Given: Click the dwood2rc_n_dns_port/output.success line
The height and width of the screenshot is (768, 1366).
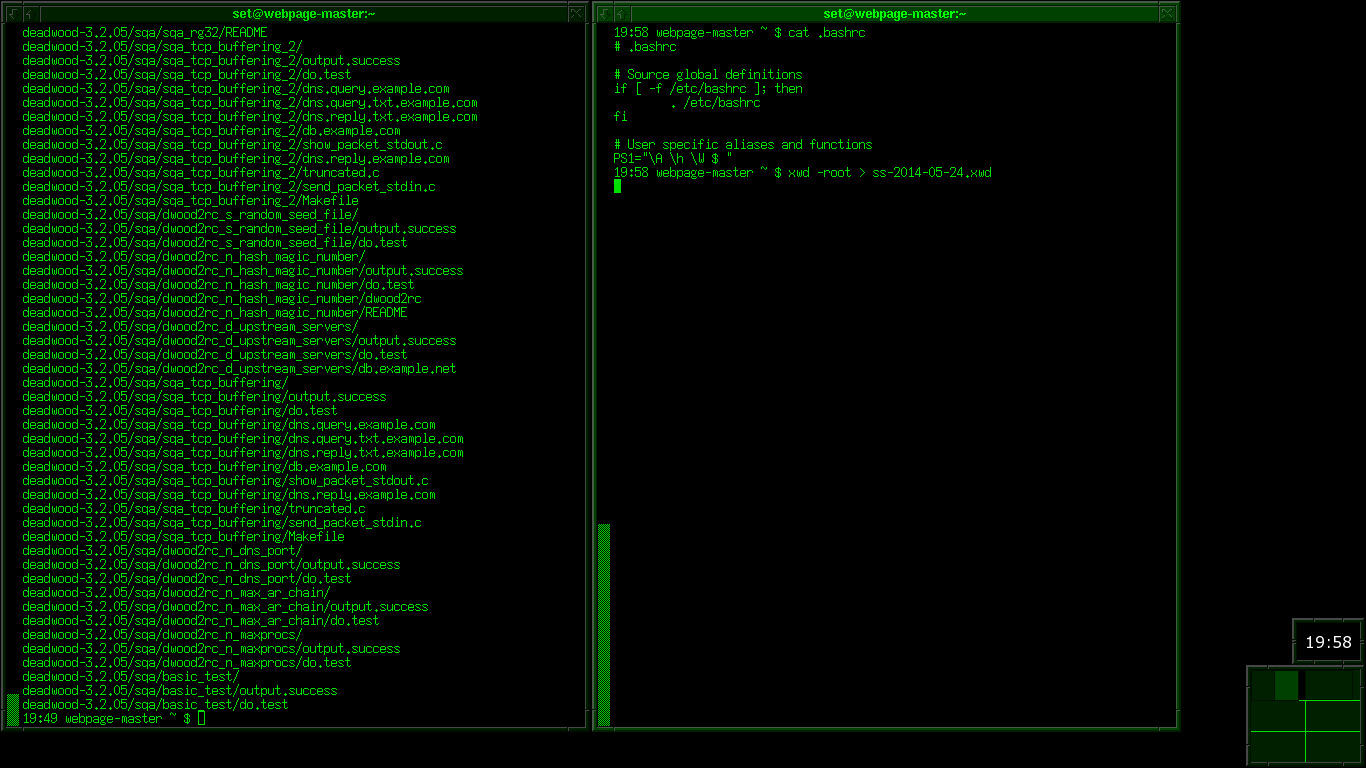Looking at the screenshot, I should (211, 564).
